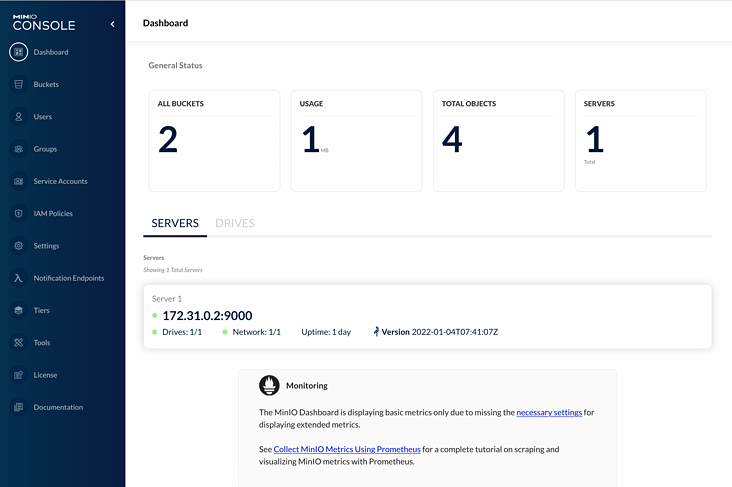Open the Settings gear icon

tap(18, 246)
